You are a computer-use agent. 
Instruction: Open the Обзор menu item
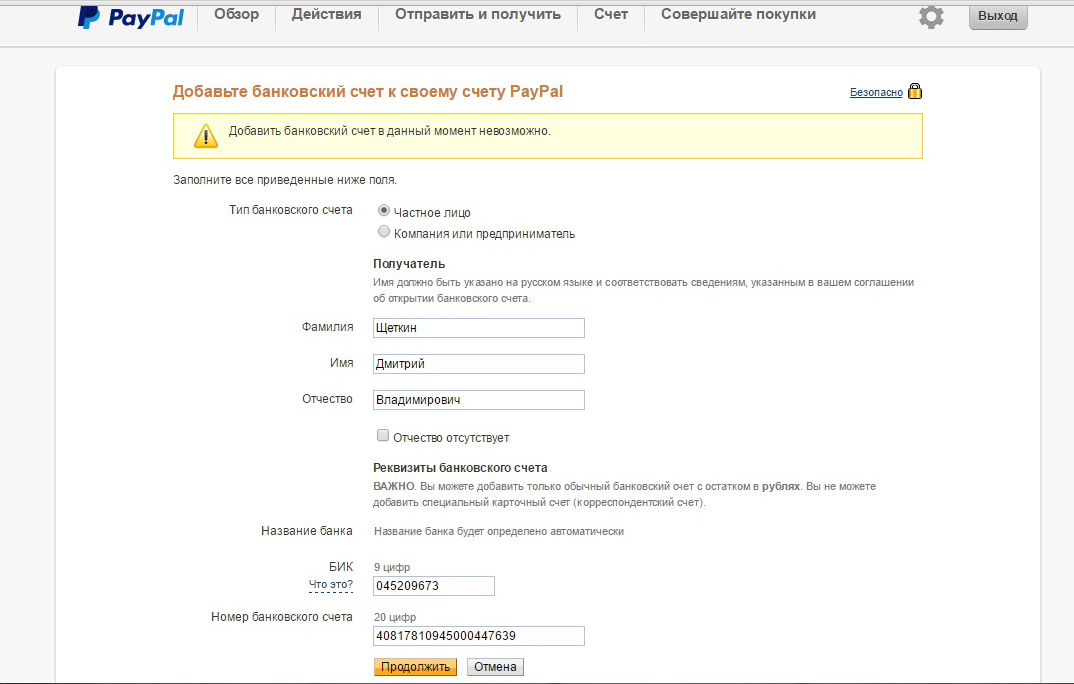coord(236,14)
